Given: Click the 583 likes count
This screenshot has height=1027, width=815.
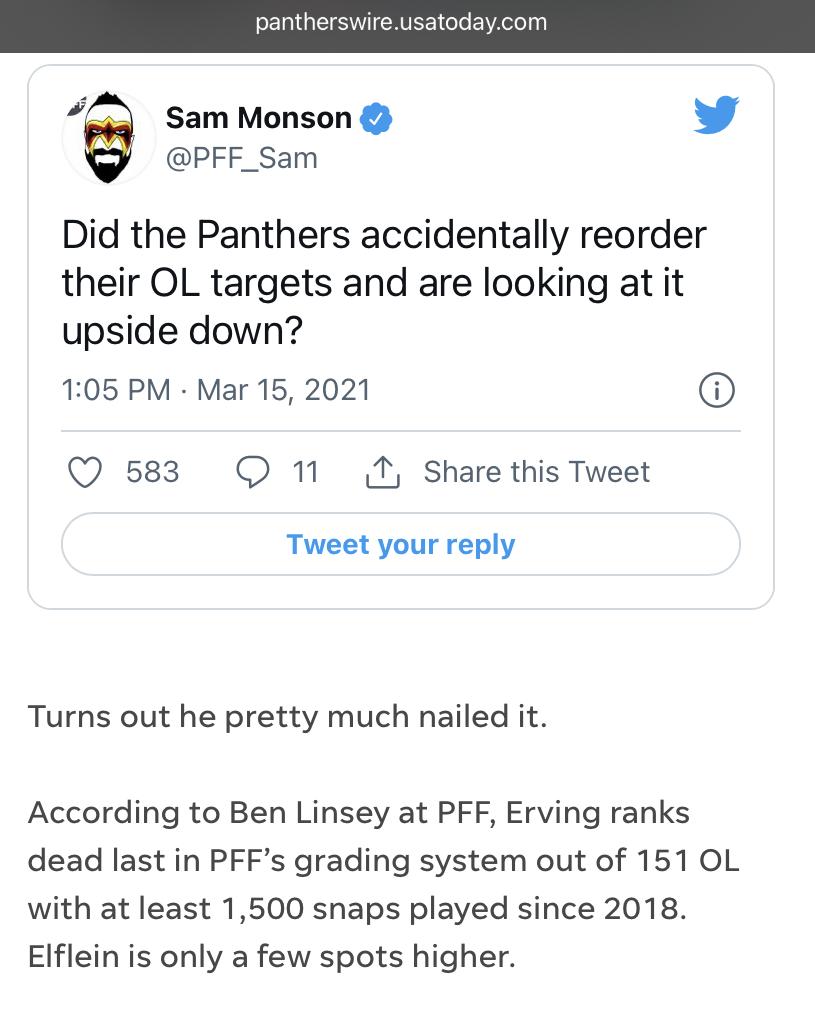Looking at the screenshot, I should tap(152, 472).
